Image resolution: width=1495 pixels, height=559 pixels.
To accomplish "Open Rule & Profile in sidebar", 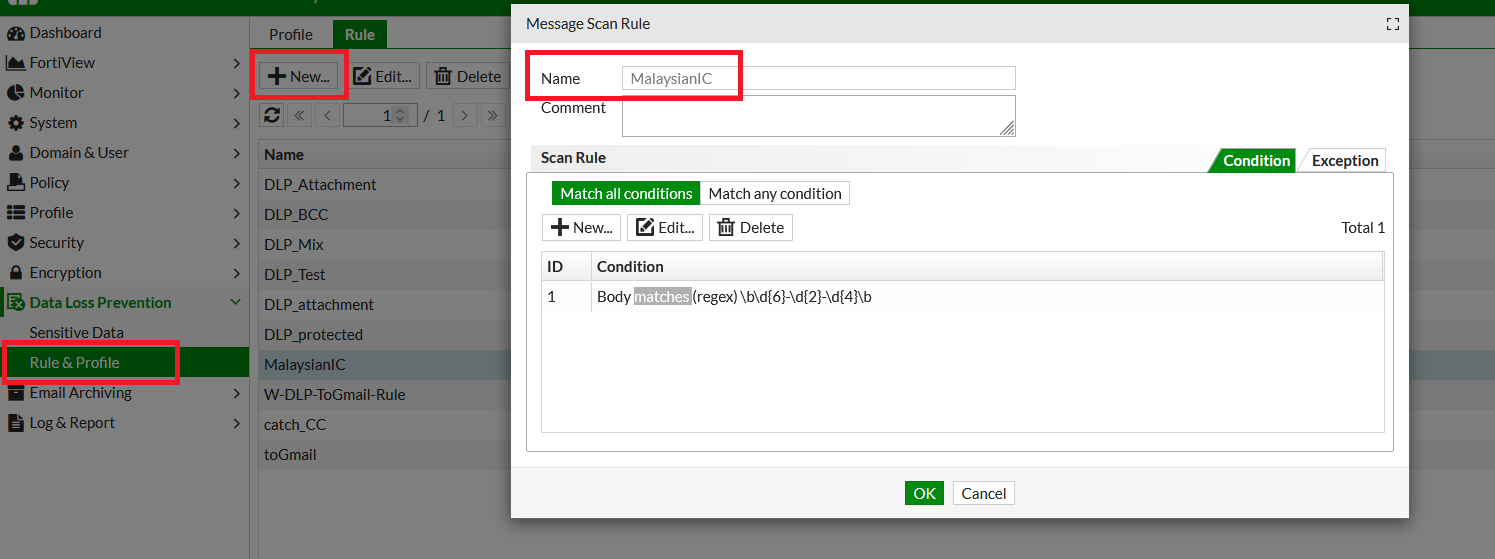I will [75, 363].
